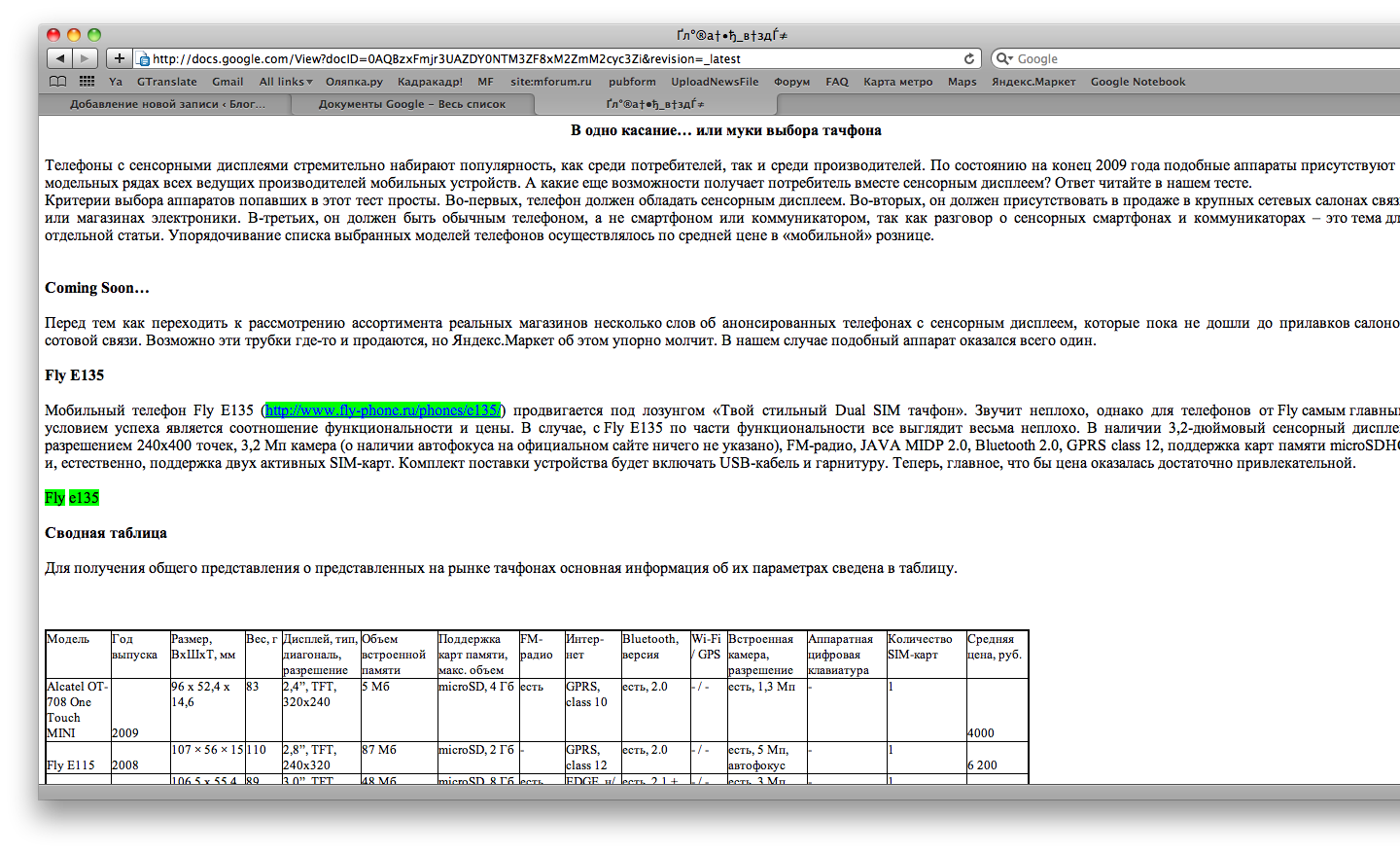Open the site:mforum.ru bookmark
Image resolution: width=1400 pixels, height=853 pixels.
551,82
